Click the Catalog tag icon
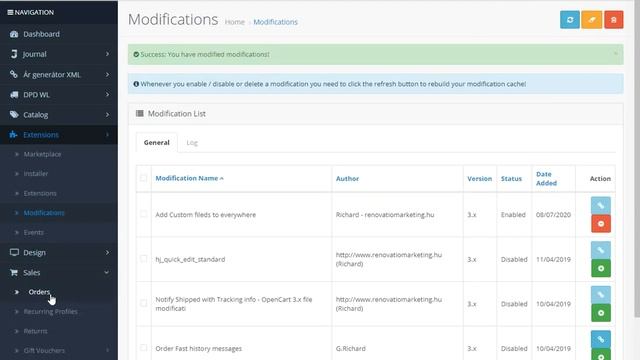The image size is (640, 360). (14, 114)
